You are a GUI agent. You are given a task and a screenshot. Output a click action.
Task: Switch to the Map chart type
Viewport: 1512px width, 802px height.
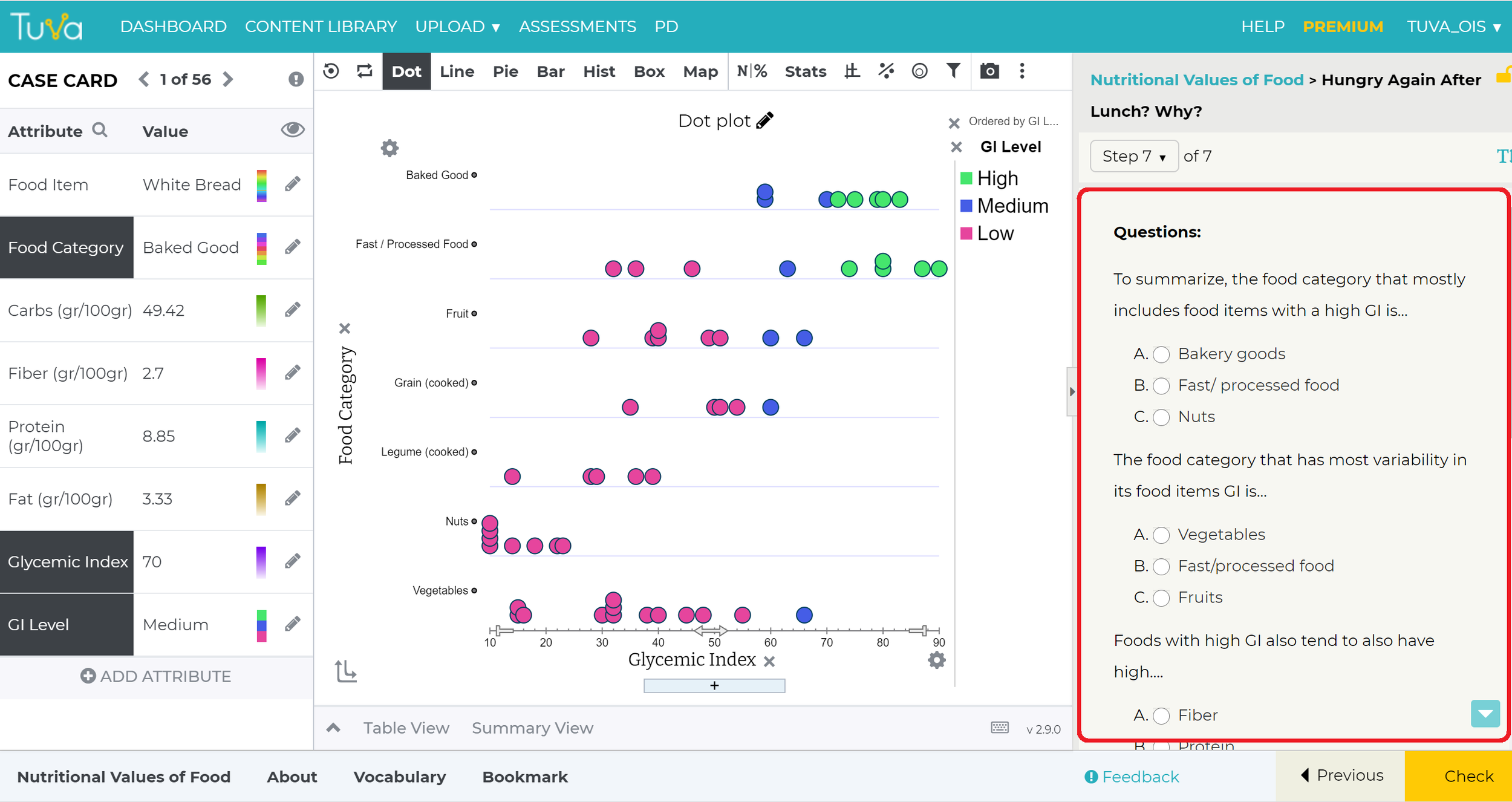click(x=700, y=71)
